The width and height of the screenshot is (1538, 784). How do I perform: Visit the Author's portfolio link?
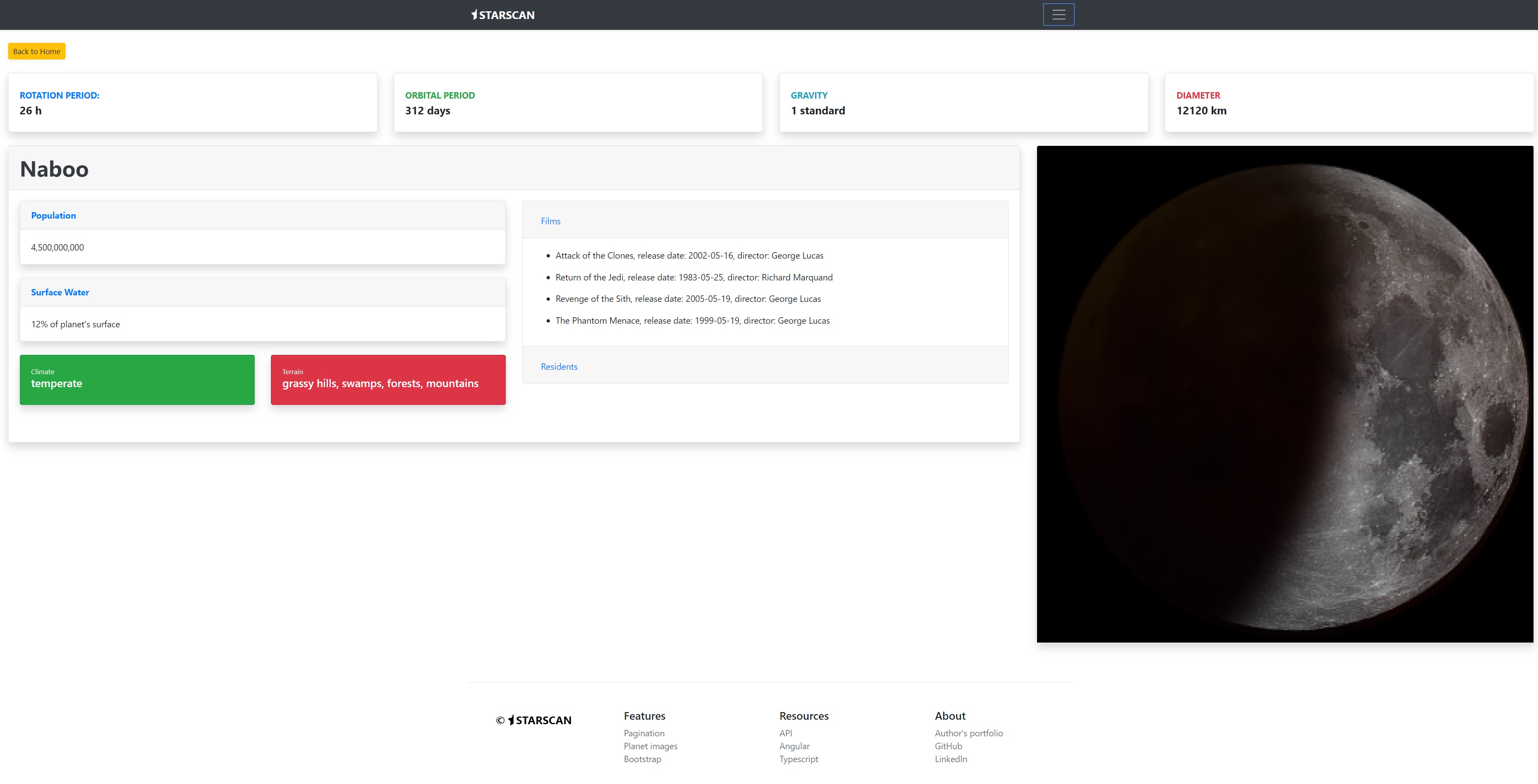pos(968,733)
